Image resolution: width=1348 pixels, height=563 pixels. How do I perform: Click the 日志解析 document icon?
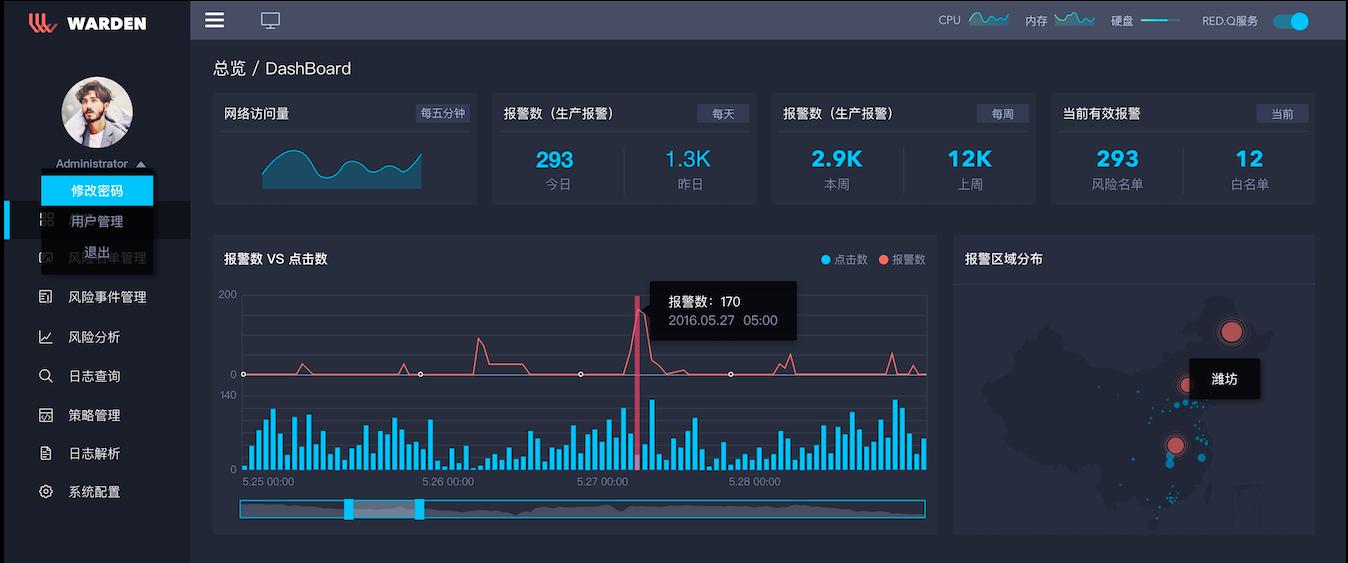[46, 453]
